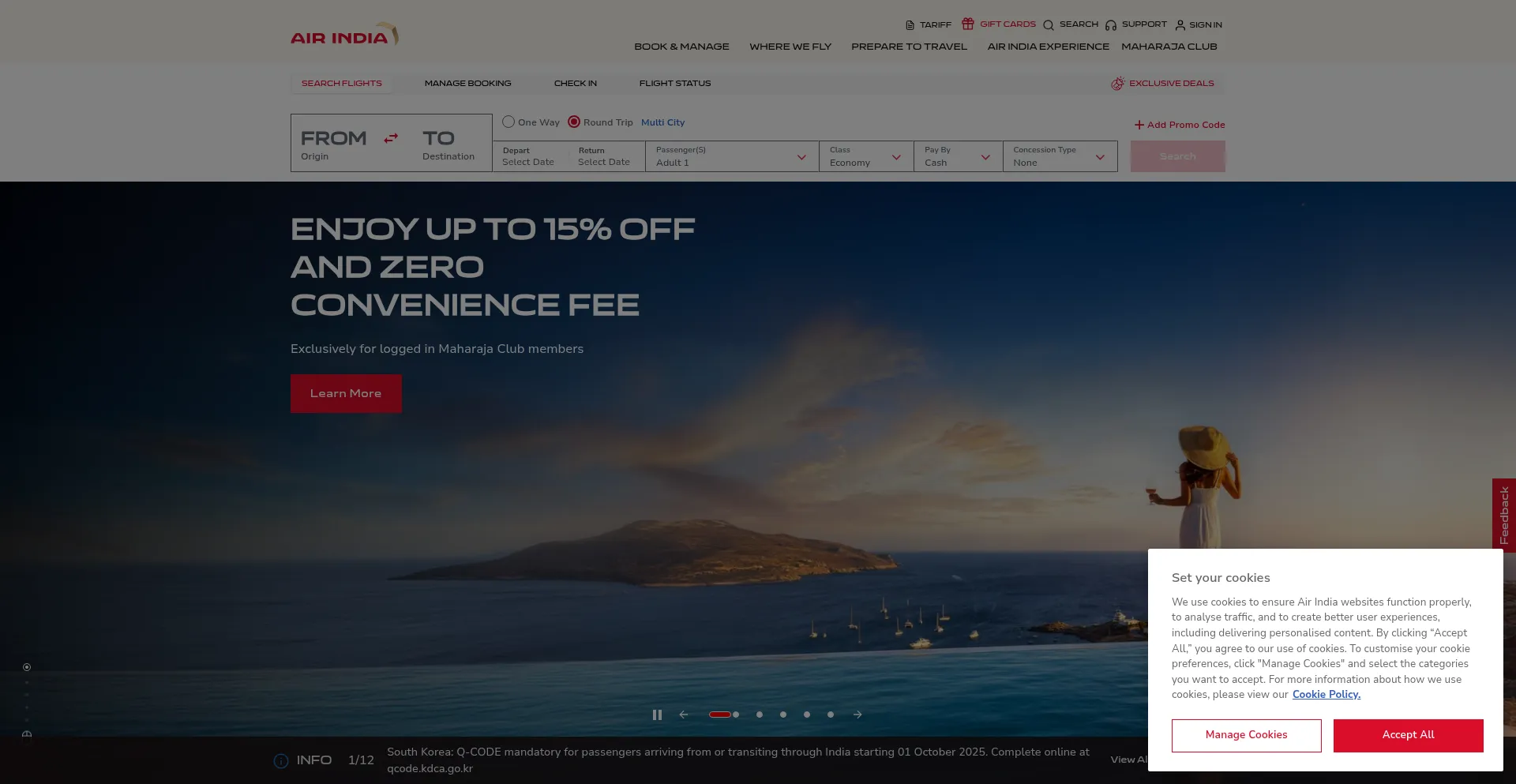1516x784 pixels.
Task: Choose the Multi City trip option
Action: click(662, 122)
